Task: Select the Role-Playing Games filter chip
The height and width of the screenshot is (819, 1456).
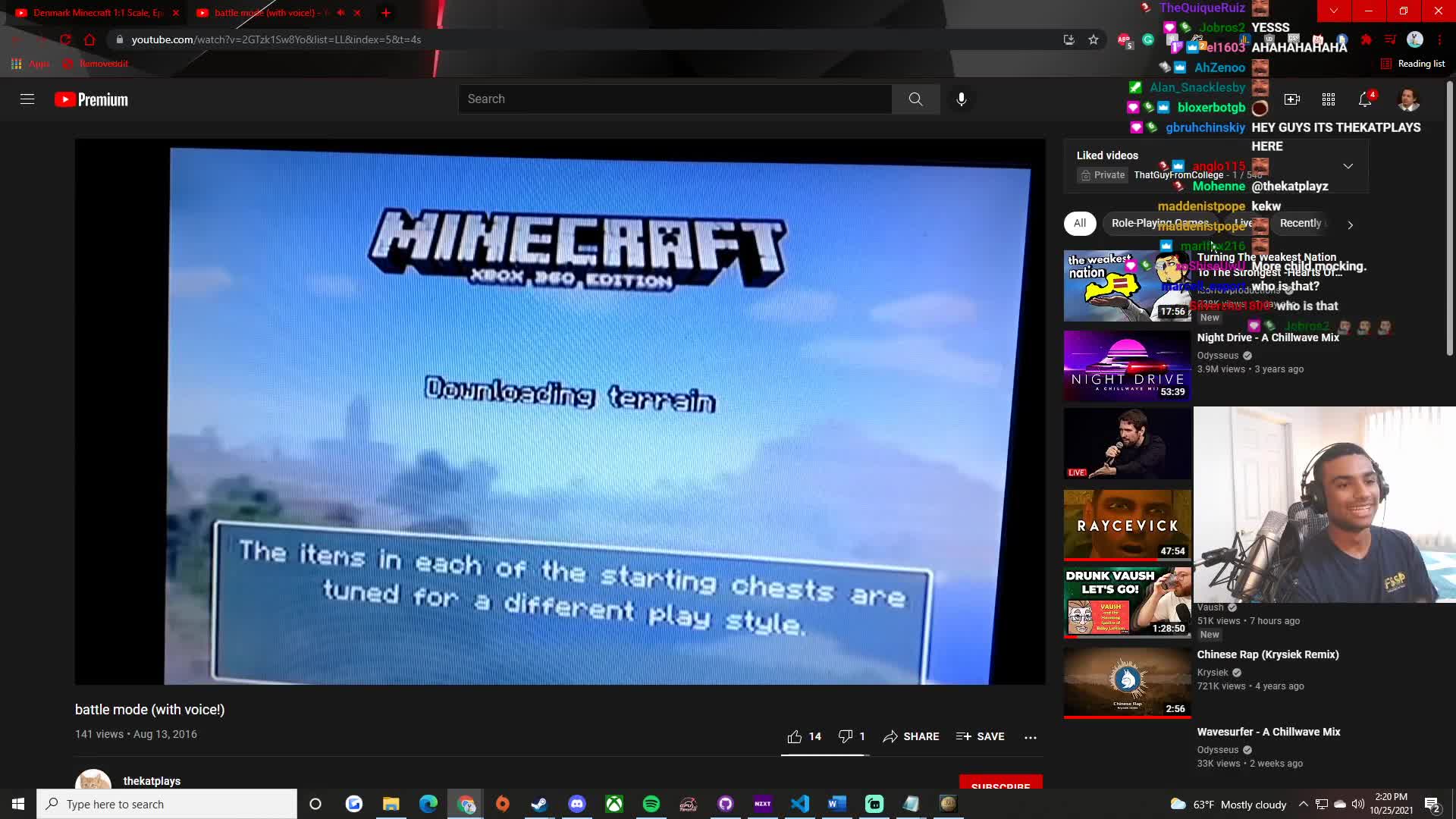Action: coord(1160,224)
